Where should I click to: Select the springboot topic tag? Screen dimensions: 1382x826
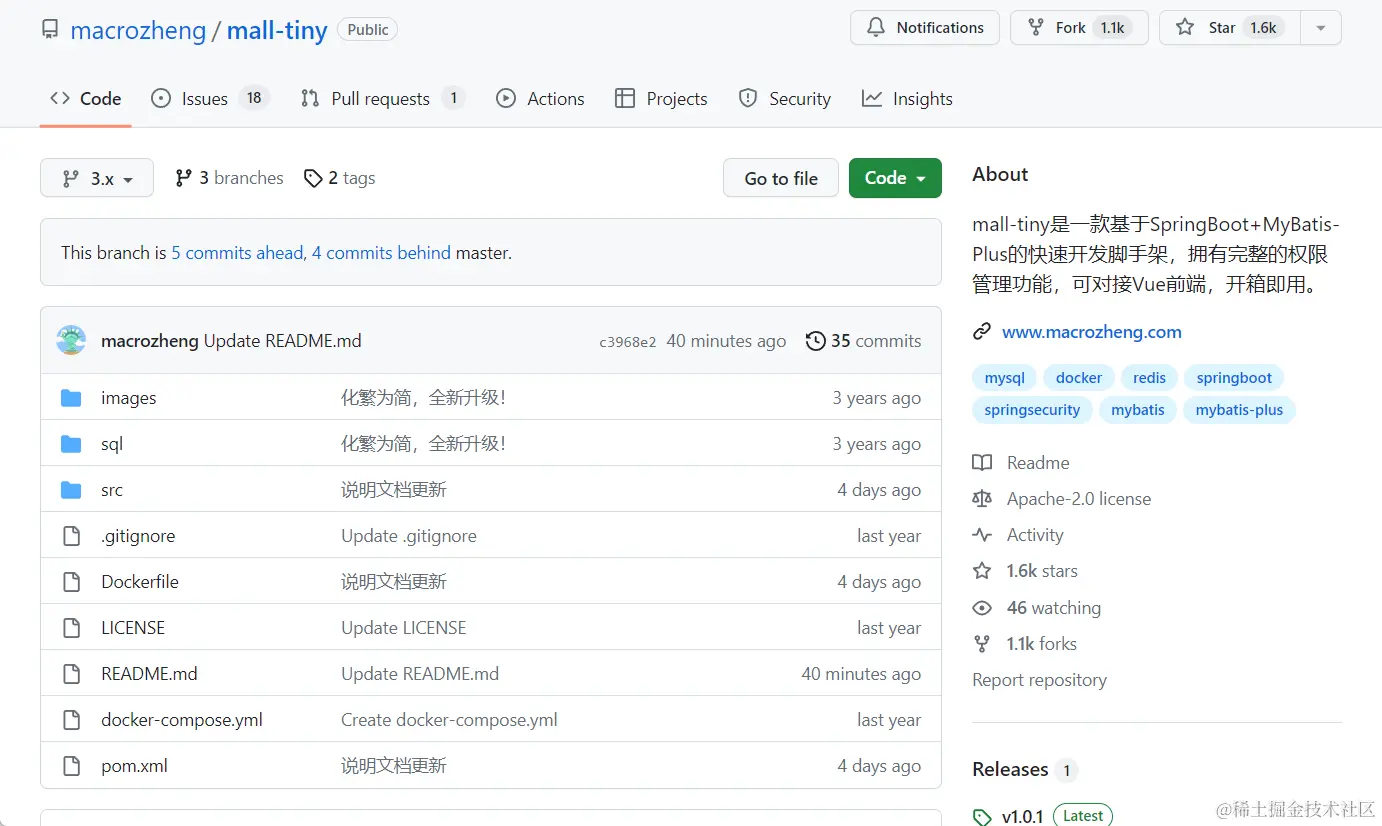[x=1234, y=378]
